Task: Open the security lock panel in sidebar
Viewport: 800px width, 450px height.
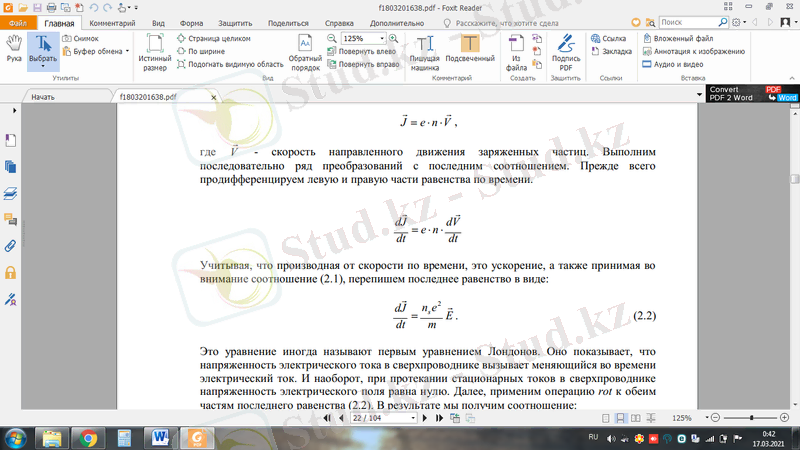Action: coord(10,272)
